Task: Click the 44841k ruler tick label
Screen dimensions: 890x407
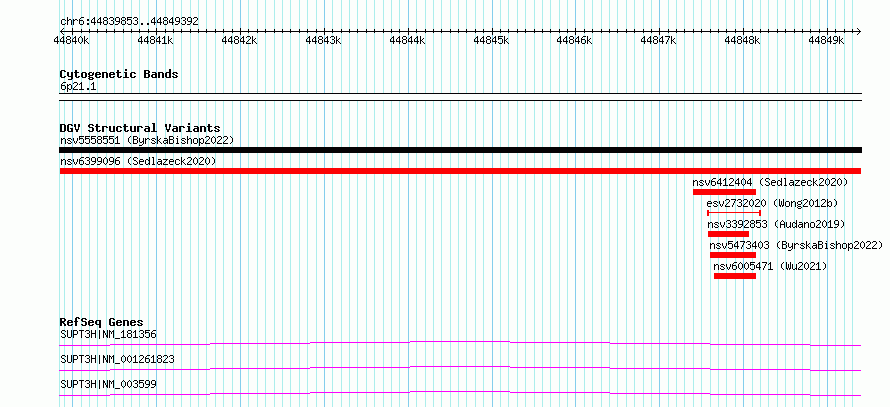Action: (x=156, y=40)
